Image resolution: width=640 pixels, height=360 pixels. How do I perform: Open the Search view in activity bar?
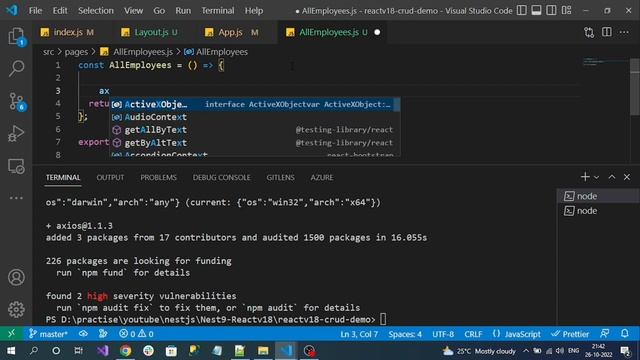coord(16,68)
